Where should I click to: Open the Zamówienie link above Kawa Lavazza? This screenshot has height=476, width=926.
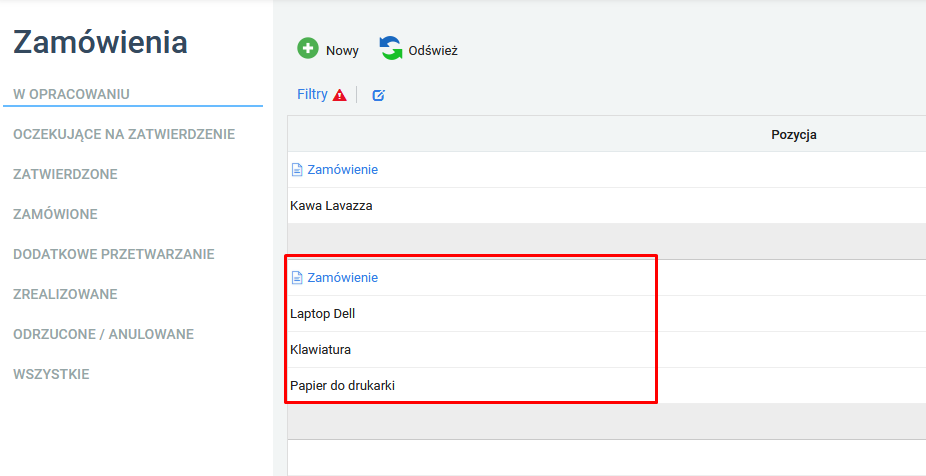tap(343, 170)
